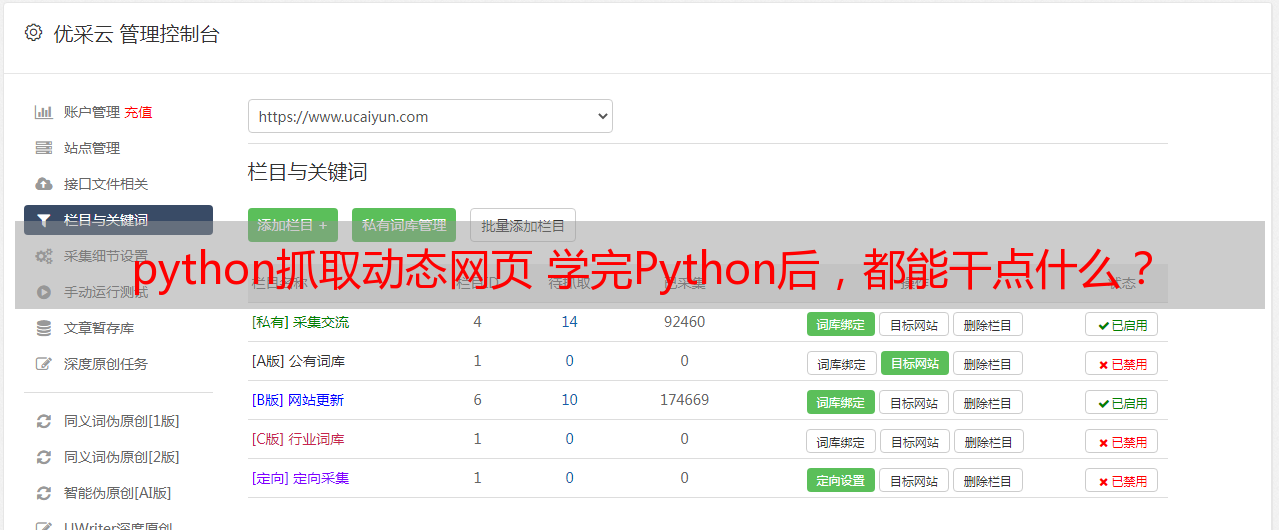Image resolution: width=1279 pixels, height=530 pixels.
Task: Click the 174669 collected count cell
Action: click(684, 400)
